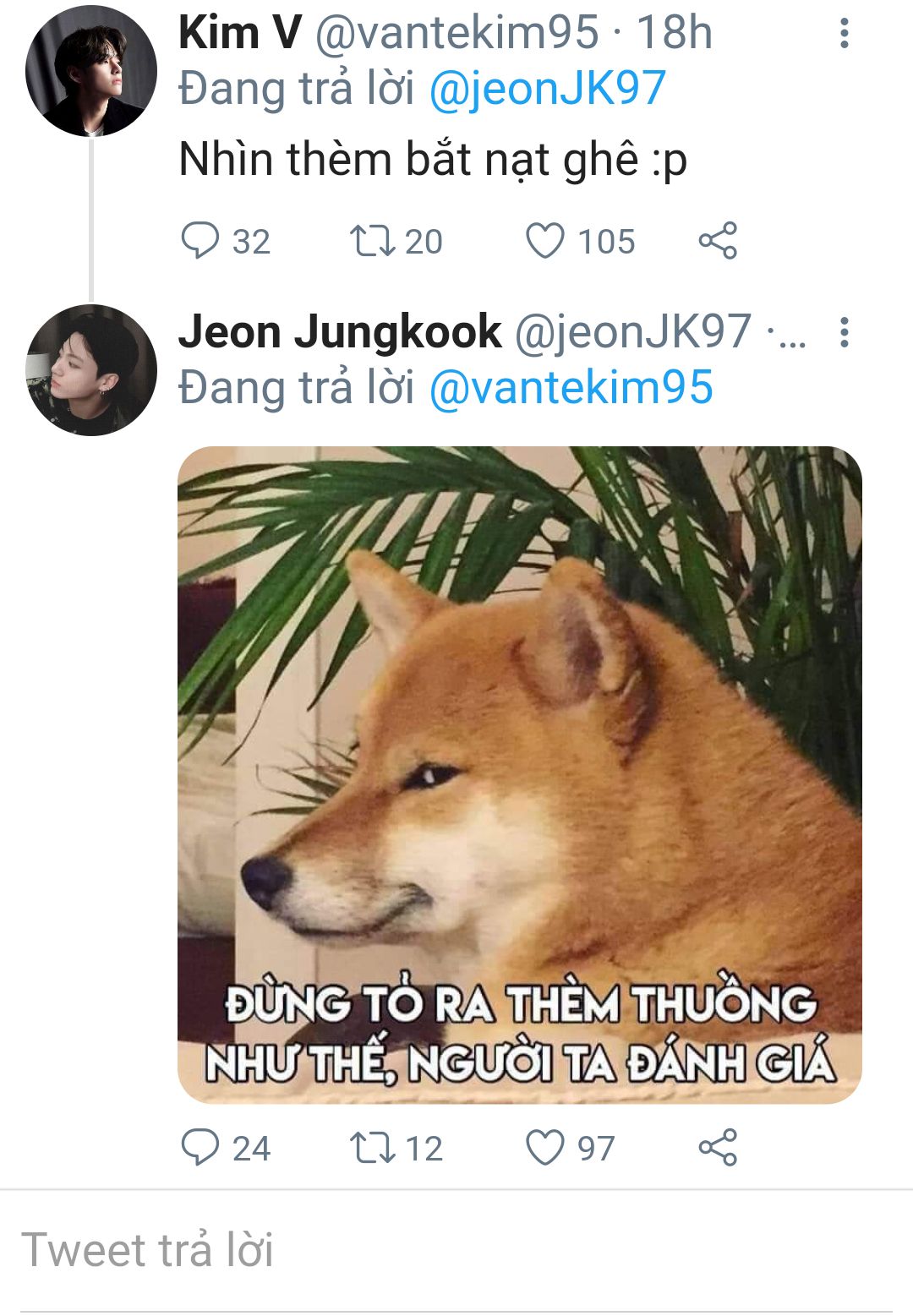Open more options for Jeon Jungkook's tweet

844,332
